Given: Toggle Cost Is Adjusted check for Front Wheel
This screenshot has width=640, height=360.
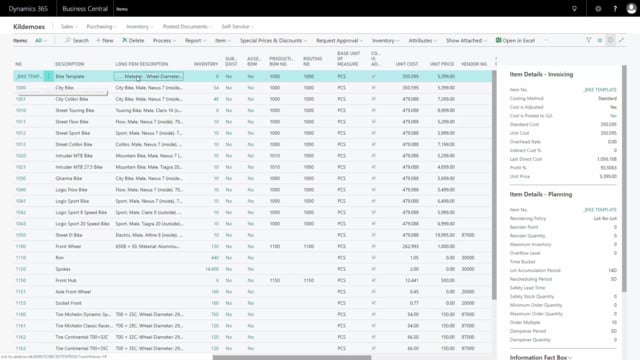Looking at the screenshot, I should (x=373, y=247).
